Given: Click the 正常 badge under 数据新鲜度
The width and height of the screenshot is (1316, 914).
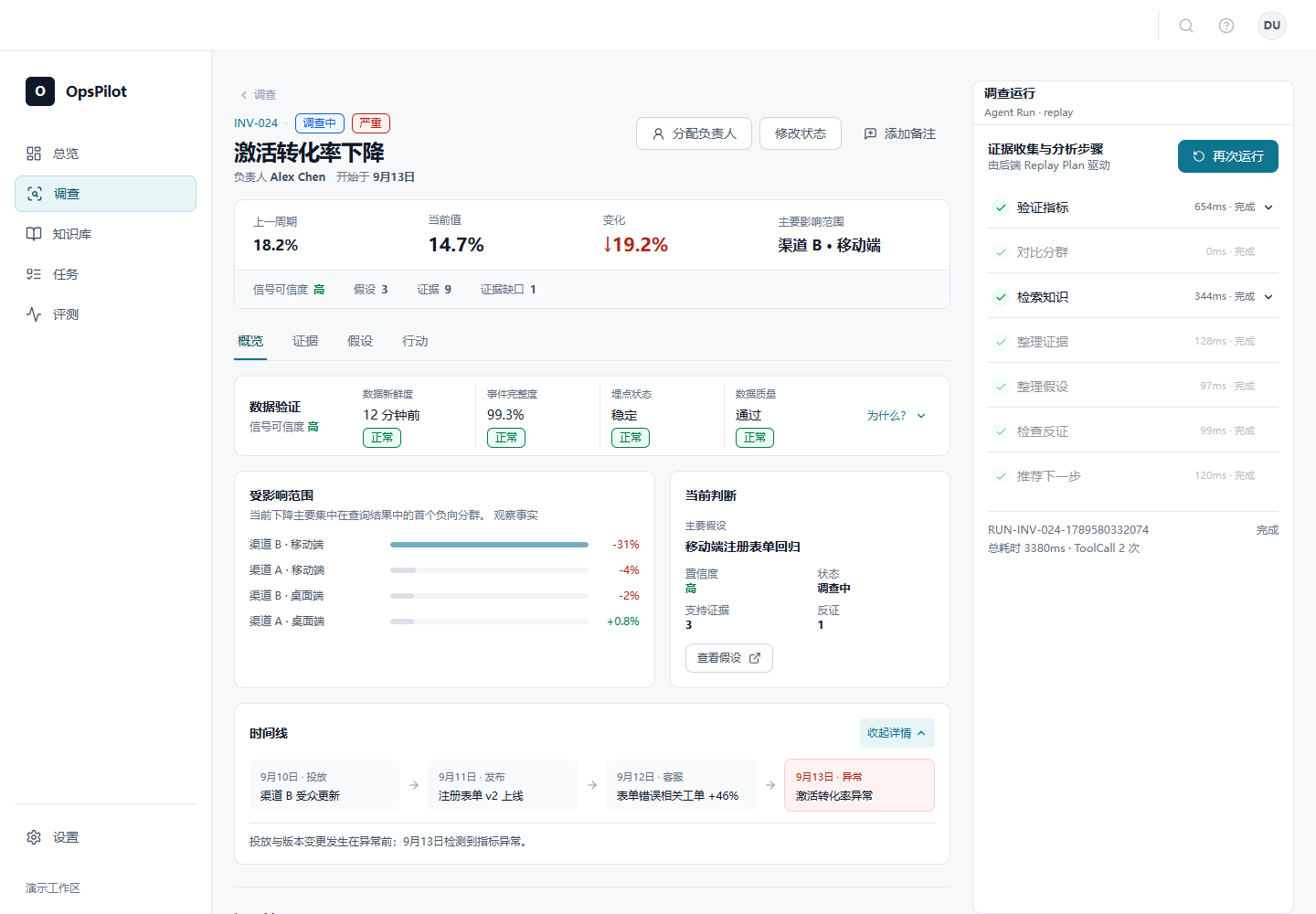Looking at the screenshot, I should [x=382, y=438].
